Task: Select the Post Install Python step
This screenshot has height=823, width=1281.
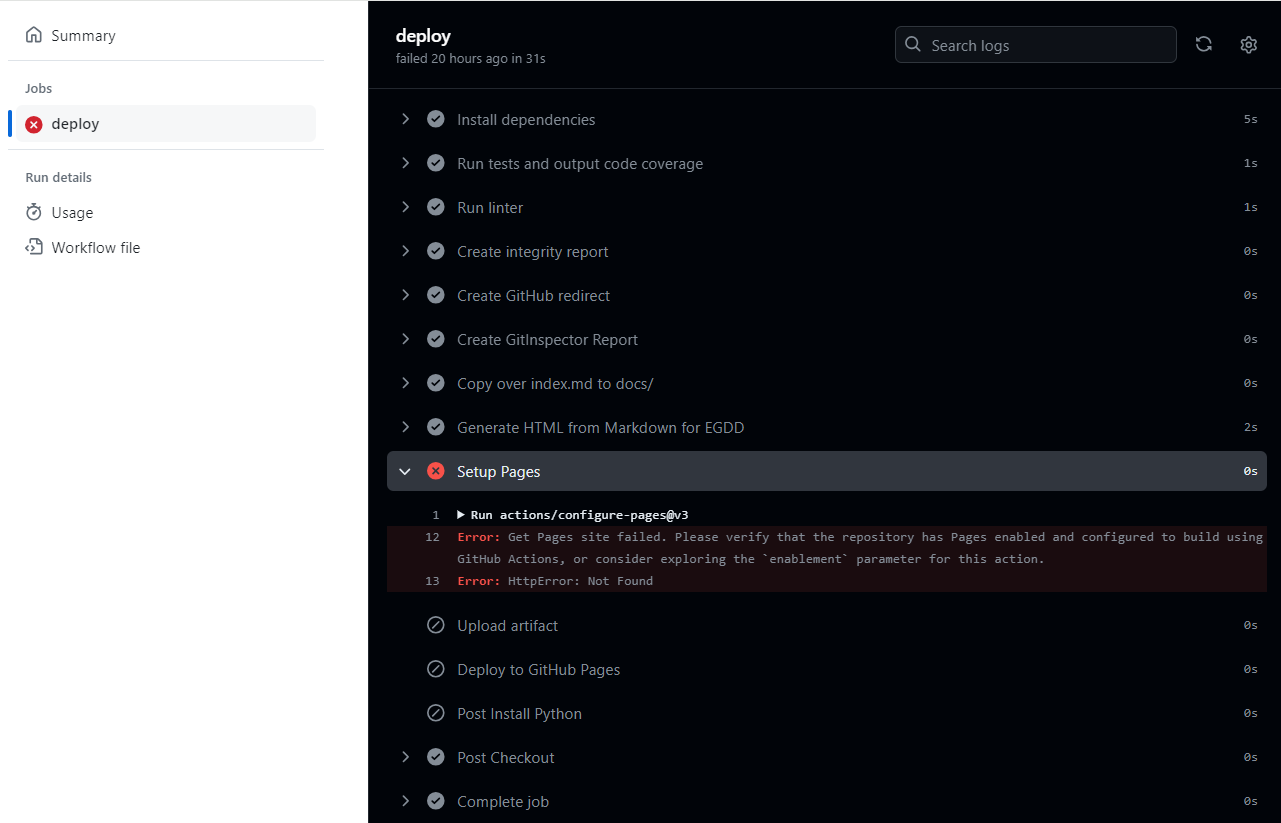Action: [x=827, y=713]
